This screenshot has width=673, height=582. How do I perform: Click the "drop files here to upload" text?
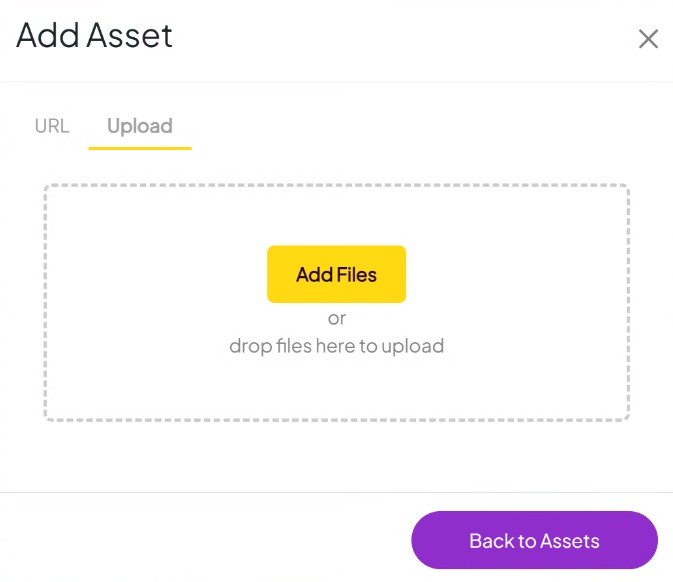click(x=336, y=347)
